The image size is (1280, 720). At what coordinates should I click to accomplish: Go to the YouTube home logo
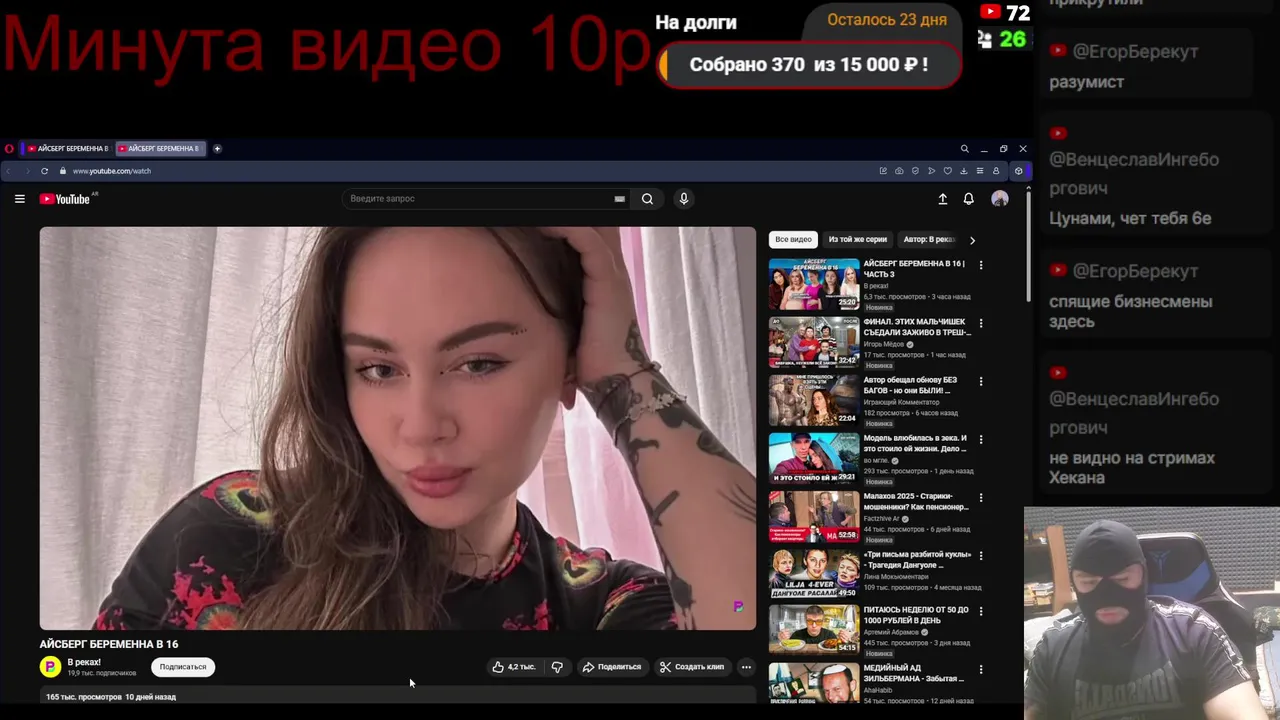65,199
